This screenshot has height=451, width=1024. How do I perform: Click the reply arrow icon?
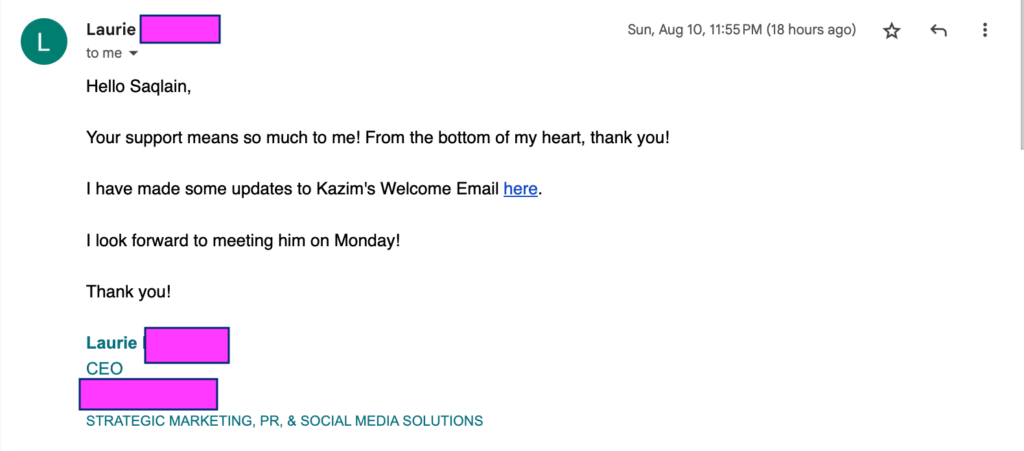tap(938, 31)
